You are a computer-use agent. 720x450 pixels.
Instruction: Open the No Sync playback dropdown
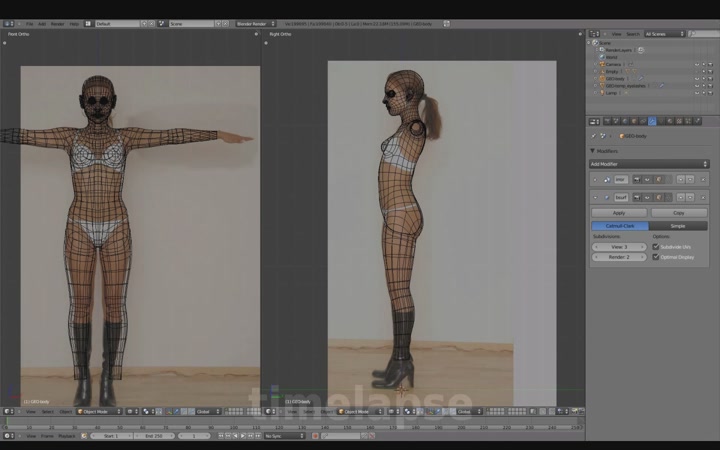click(284, 436)
